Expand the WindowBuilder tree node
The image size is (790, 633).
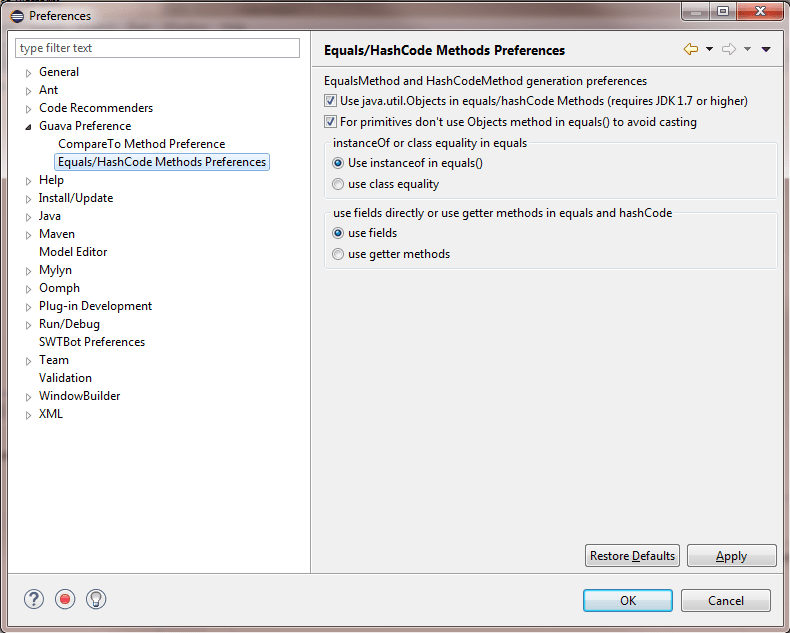pos(29,397)
